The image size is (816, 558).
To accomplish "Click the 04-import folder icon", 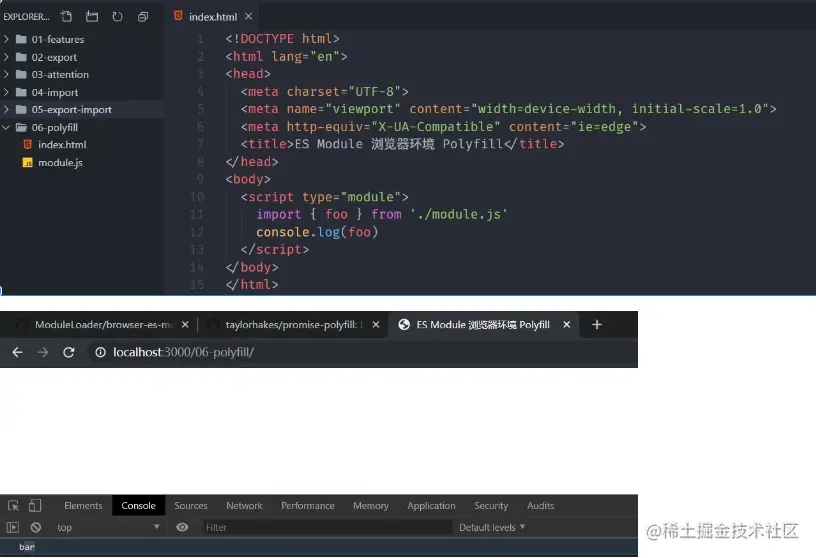I will 21,92.
